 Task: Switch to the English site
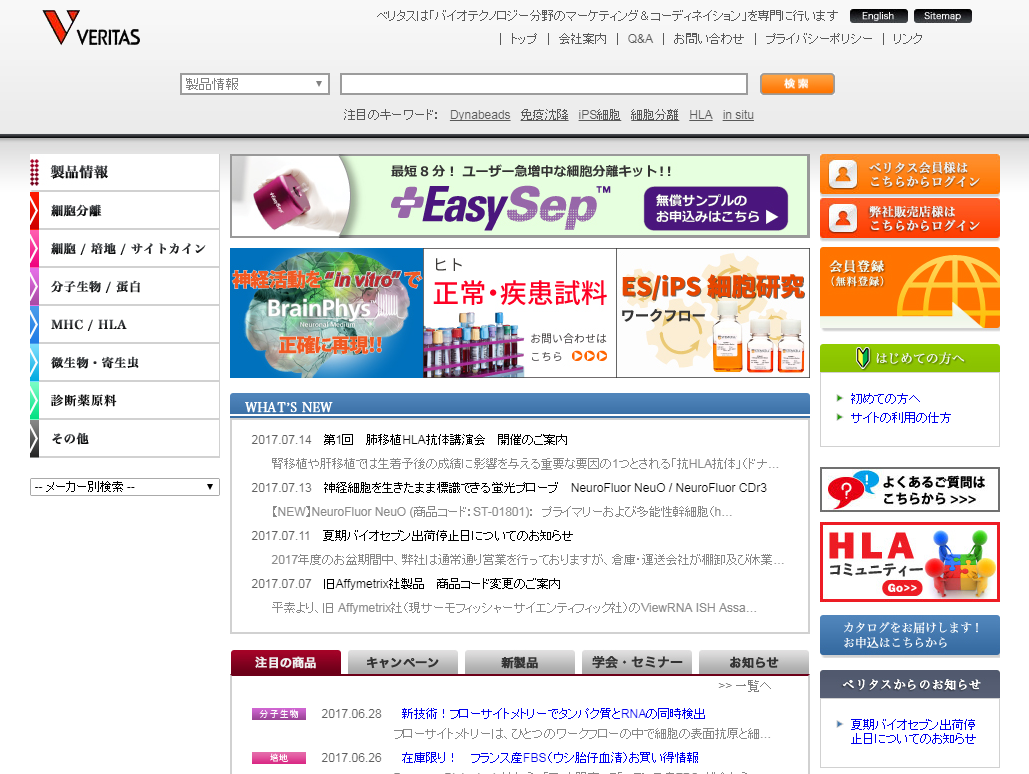click(878, 16)
